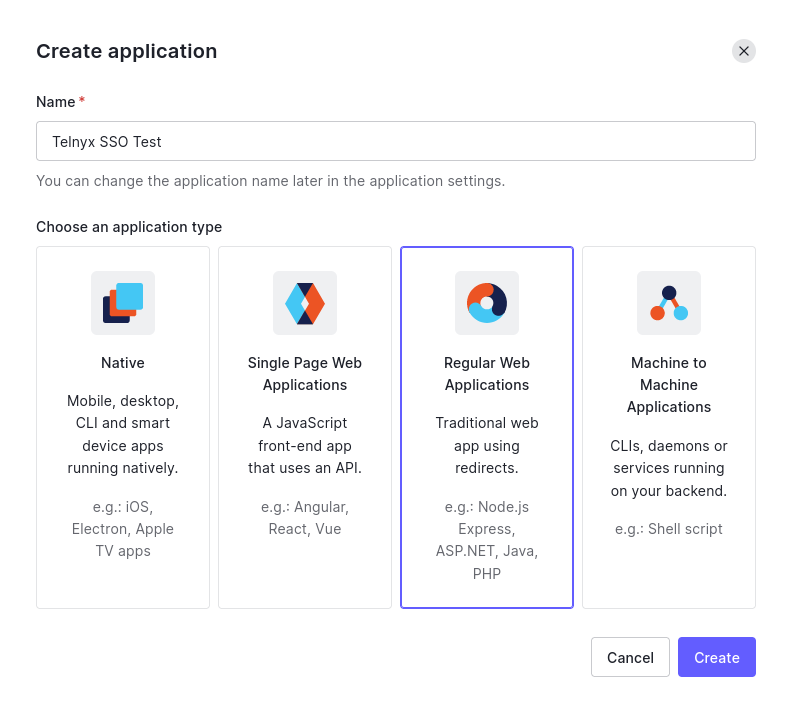Click the Machine to Machine Applications icon
This screenshot has height=712, width=791.
(669, 303)
